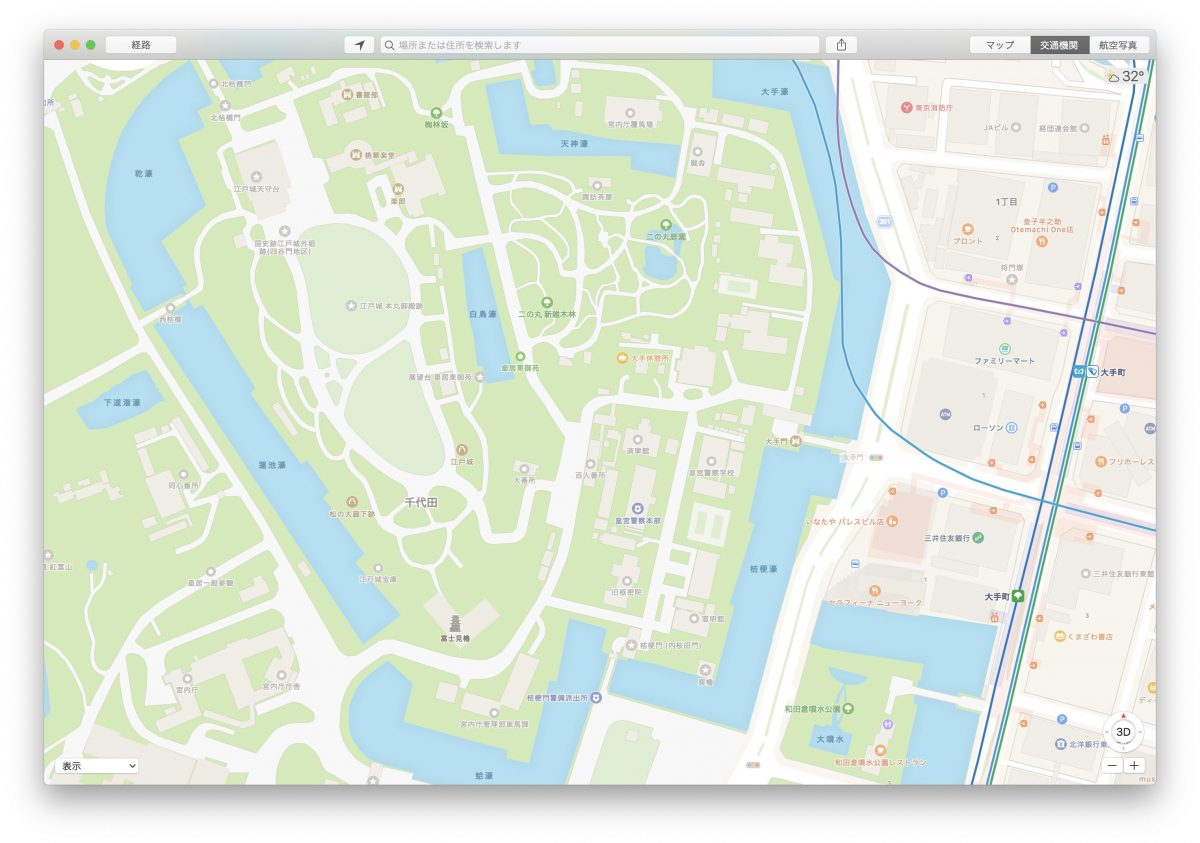Click the 富士見櫓 landmark icon
The height and width of the screenshot is (843, 1200).
455,623
